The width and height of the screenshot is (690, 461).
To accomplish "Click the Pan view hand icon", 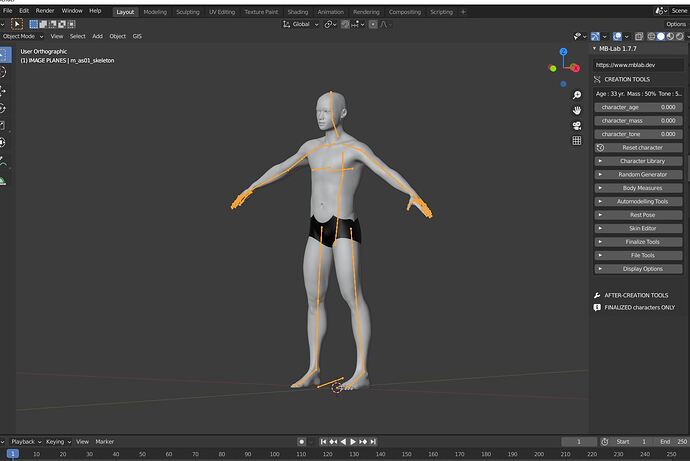I will [577, 110].
